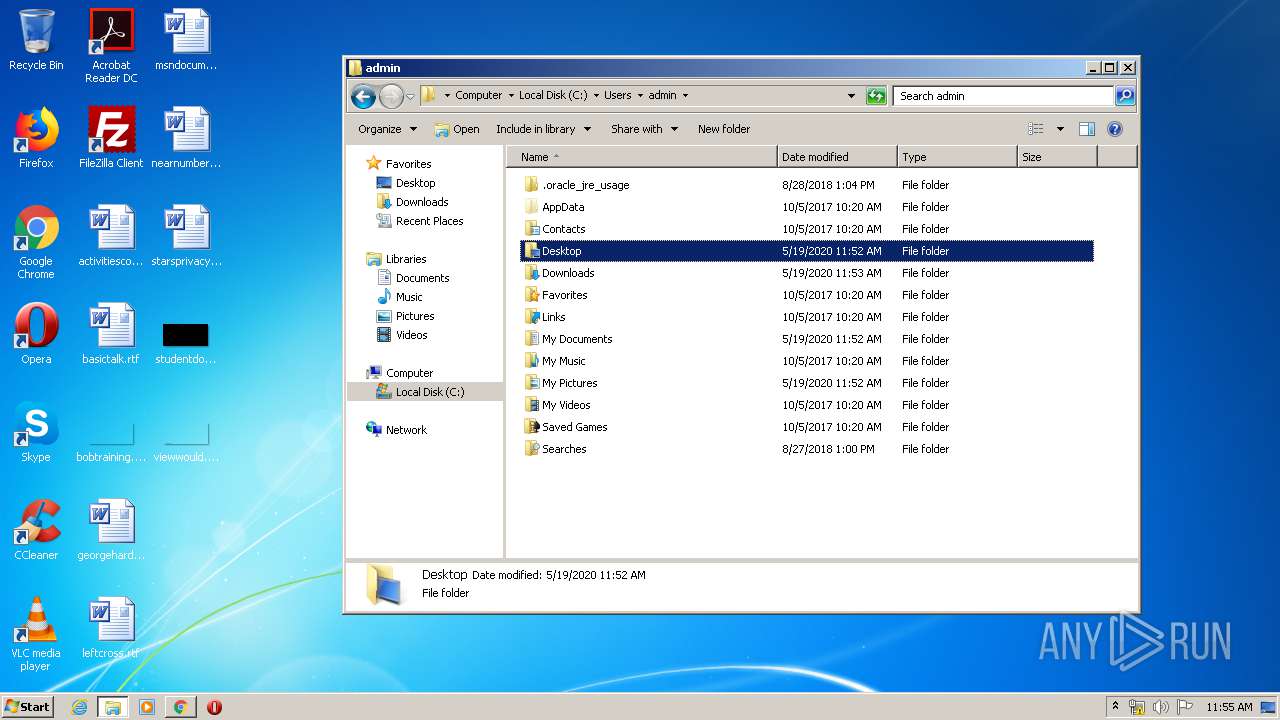
Task: Open Skype from the desktop
Action: [x=36, y=432]
